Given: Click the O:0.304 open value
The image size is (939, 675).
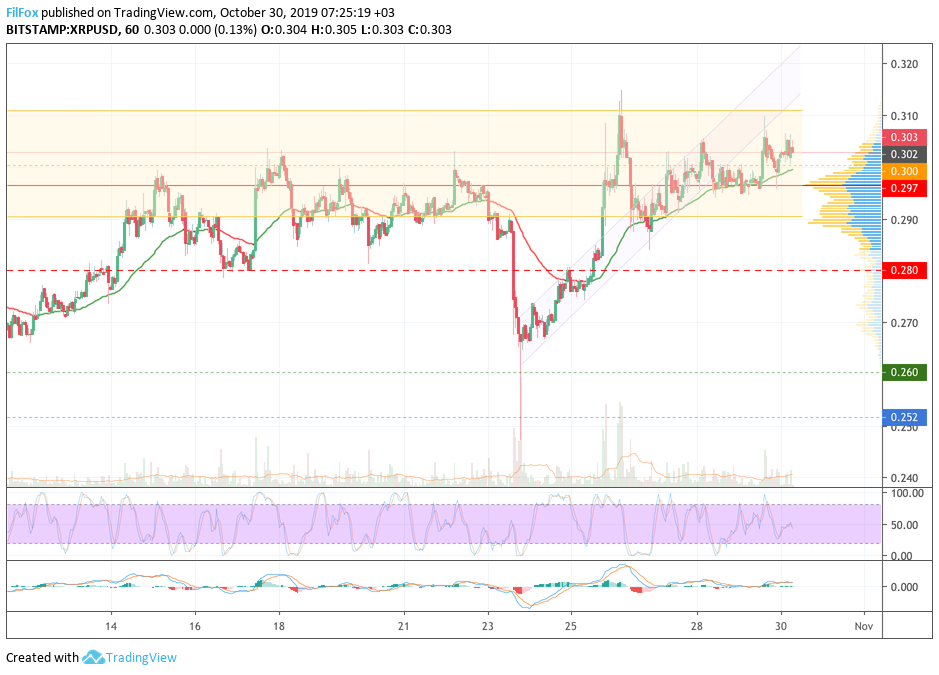Looking at the screenshot, I should [284, 30].
